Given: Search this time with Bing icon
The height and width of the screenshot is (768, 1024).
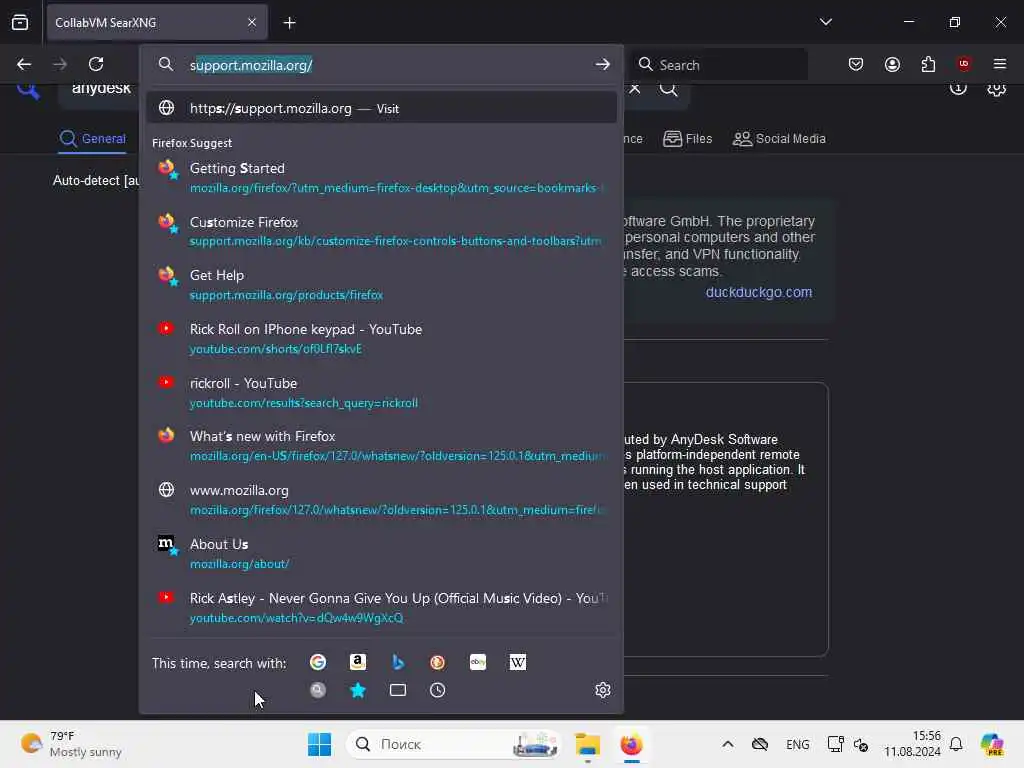Looking at the screenshot, I should pos(398,662).
